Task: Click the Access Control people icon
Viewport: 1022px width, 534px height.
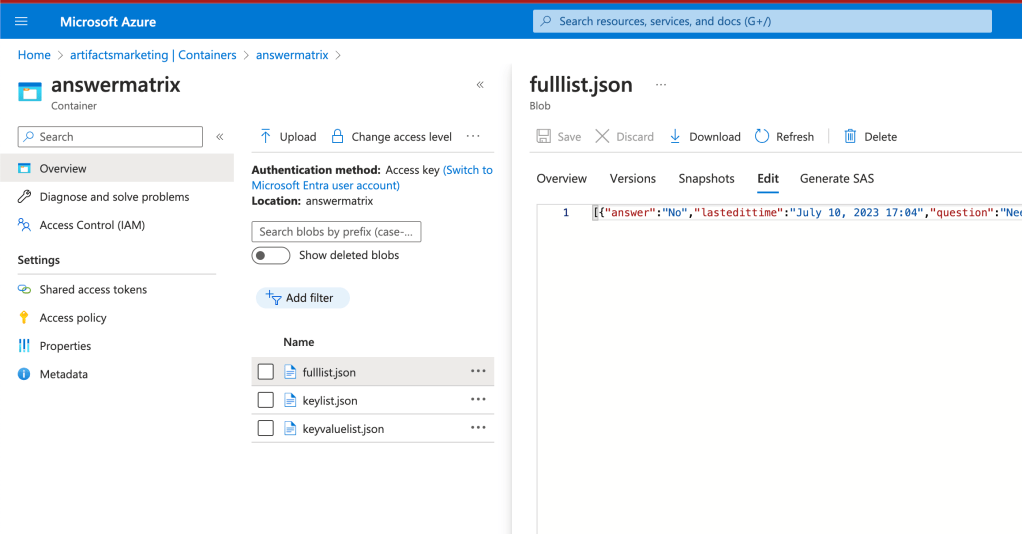Action: click(x=24, y=225)
